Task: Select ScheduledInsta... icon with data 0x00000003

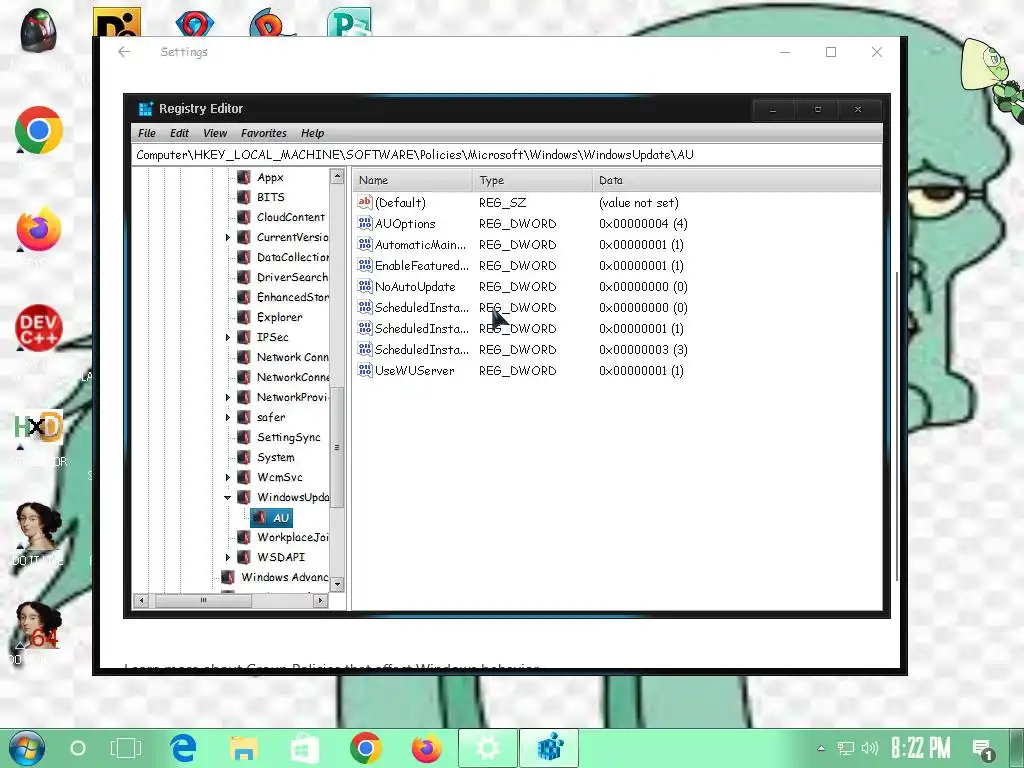Action: click(x=365, y=349)
